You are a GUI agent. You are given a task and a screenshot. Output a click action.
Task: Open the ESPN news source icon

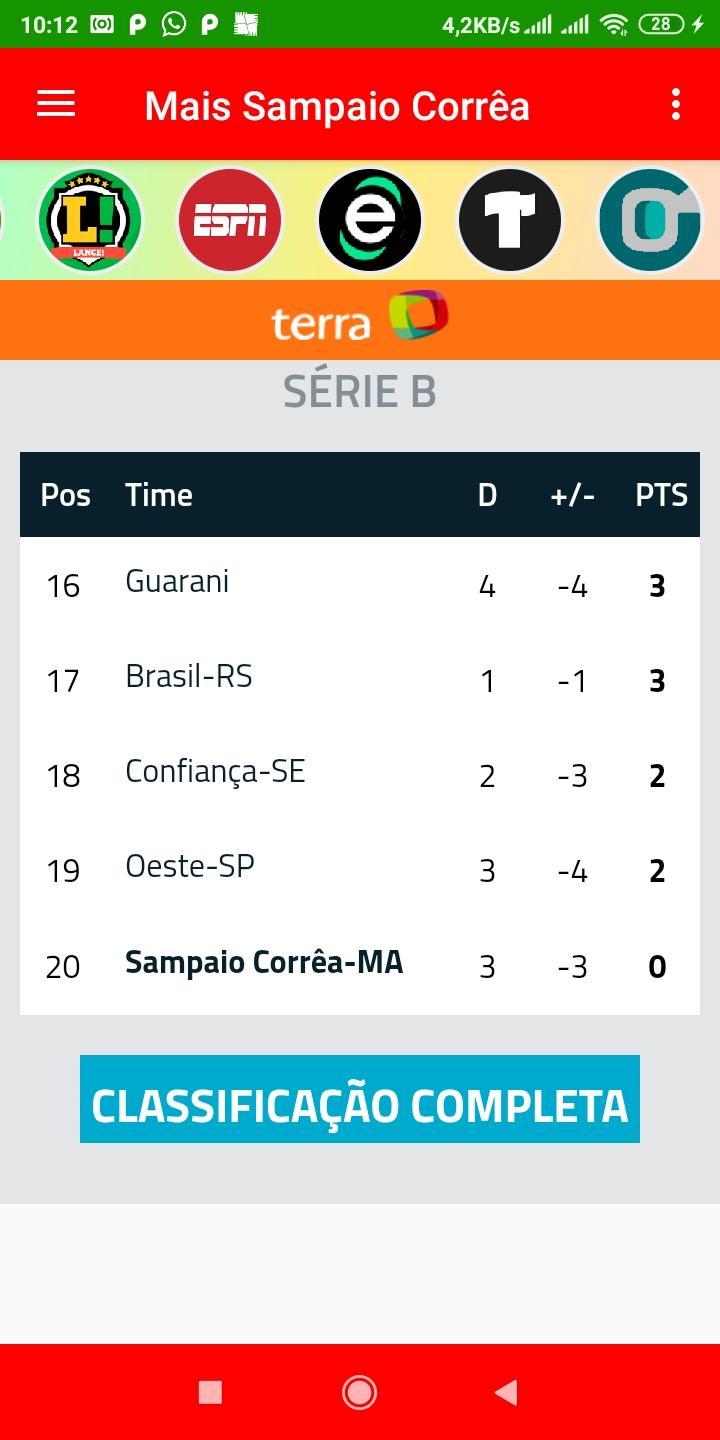coord(230,220)
